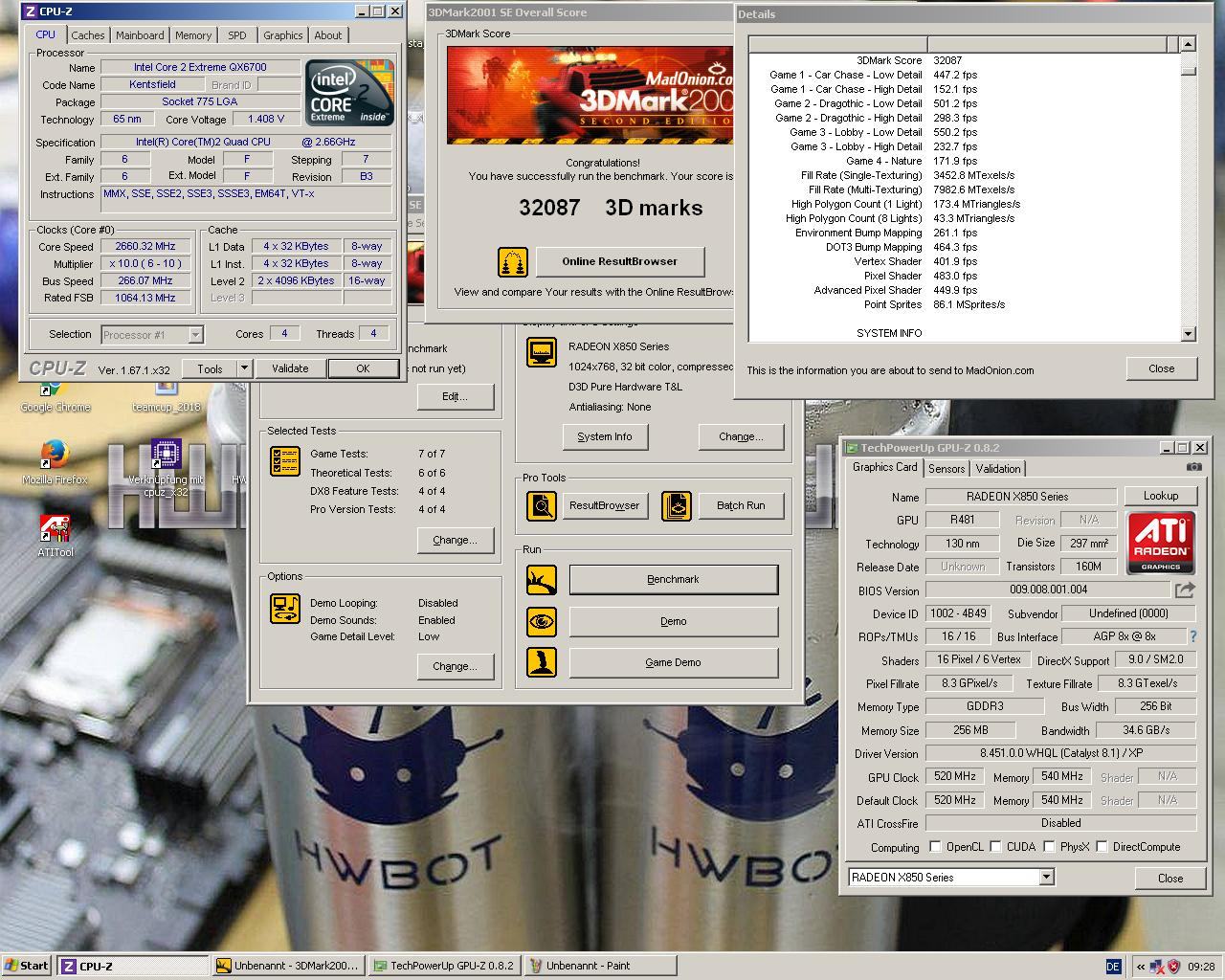Click the Online ResultBrowser tombstone icon
Image resolution: width=1225 pixels, height=980 pixels.
(513, 262)
